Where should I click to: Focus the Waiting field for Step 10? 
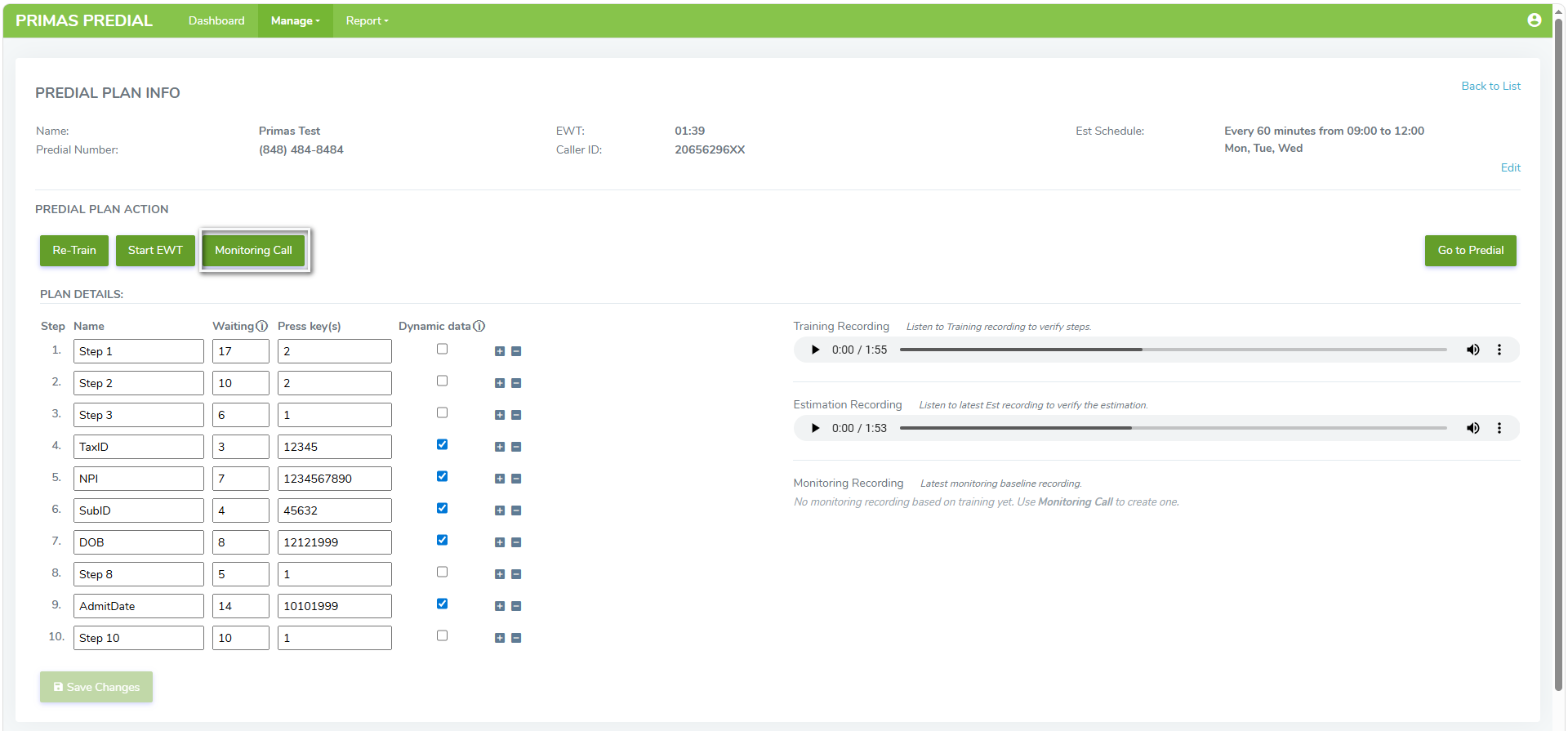point(241,638)
